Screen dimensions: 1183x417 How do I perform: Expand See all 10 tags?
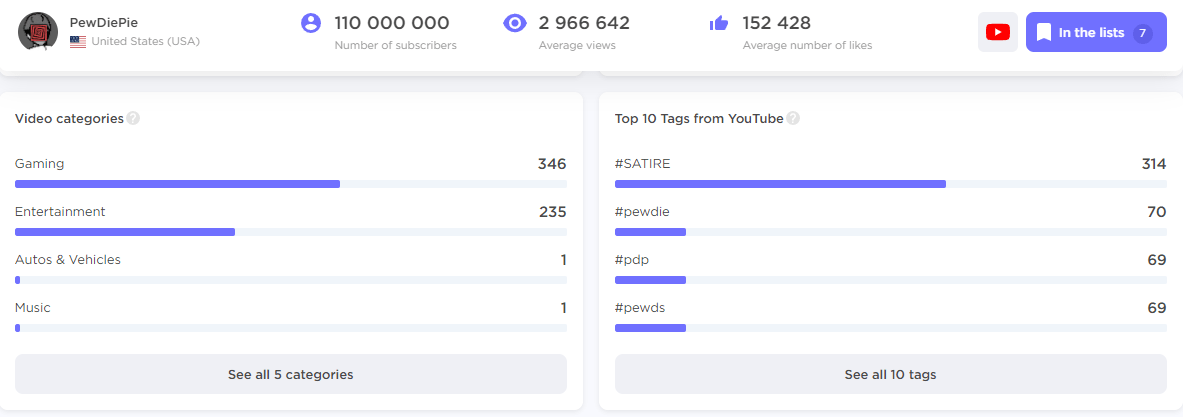coord(890,374)
